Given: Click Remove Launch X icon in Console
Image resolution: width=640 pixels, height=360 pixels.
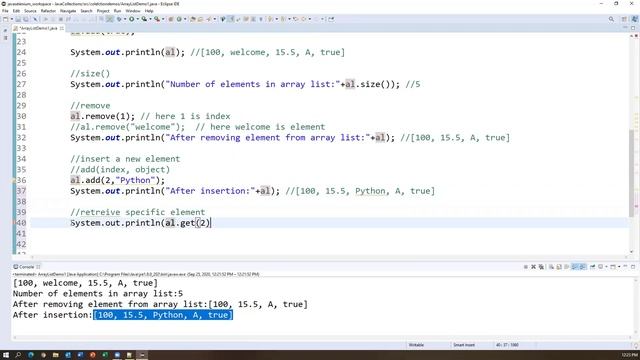Looking at the screenshot, I should (533, 267).
